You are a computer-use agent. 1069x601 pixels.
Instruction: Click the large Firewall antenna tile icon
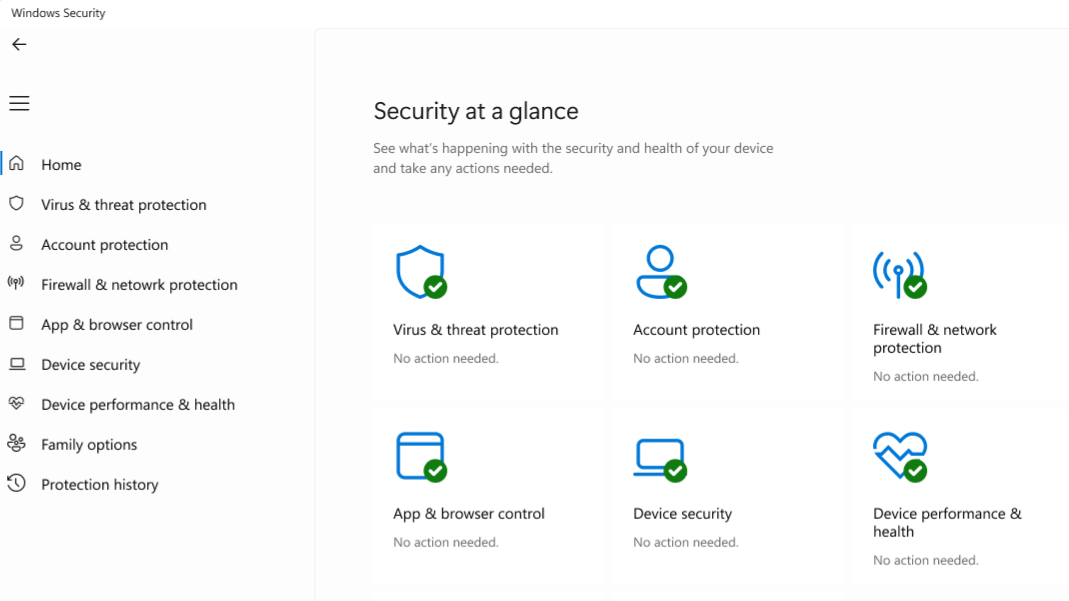click(900, 275)
